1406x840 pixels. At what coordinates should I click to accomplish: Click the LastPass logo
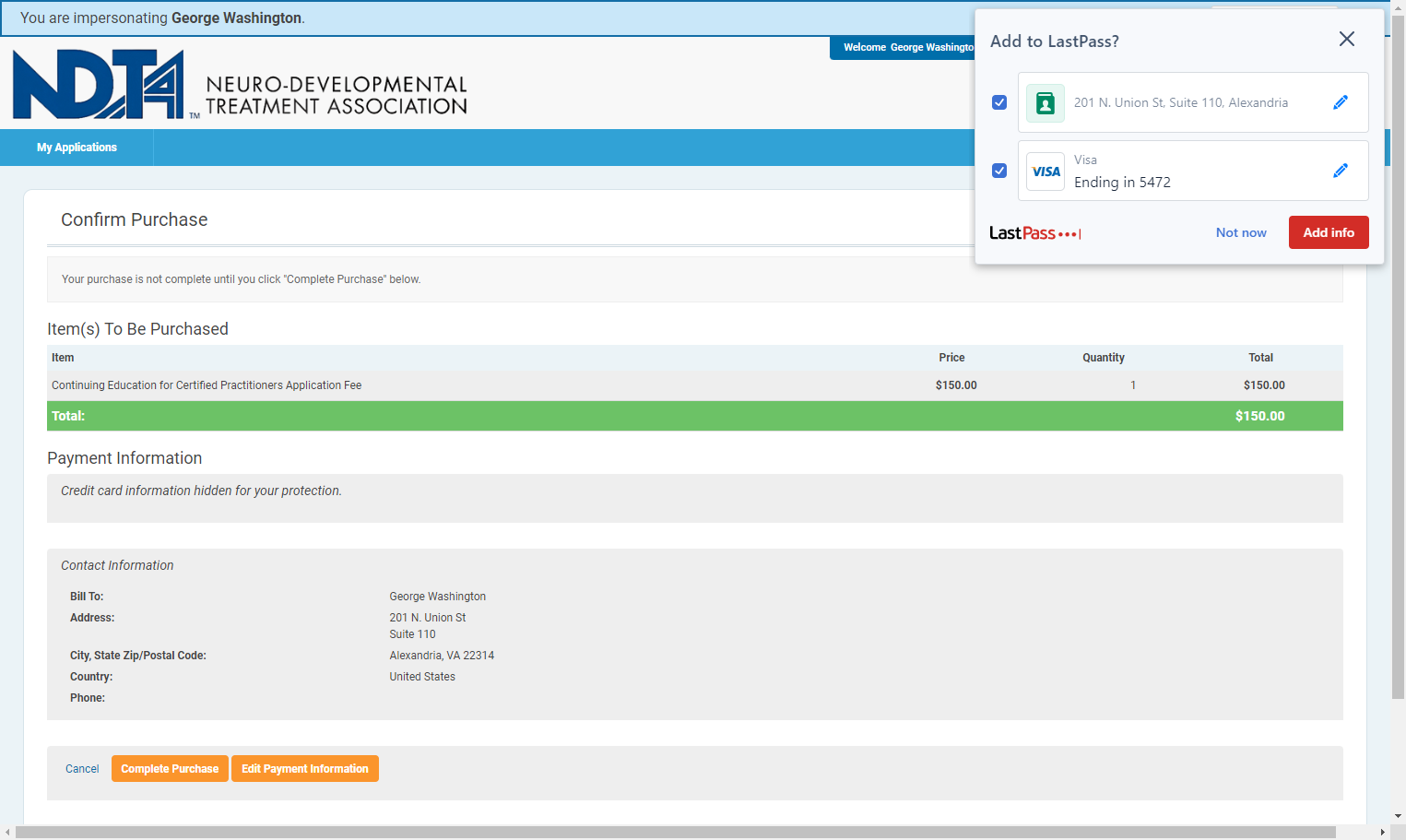pos(1034,233)
